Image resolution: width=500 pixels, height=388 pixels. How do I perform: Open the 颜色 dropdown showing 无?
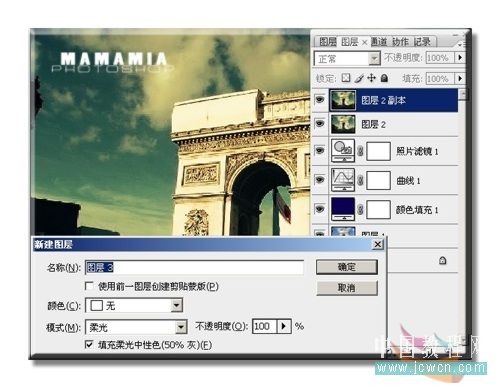pos(176,305)
